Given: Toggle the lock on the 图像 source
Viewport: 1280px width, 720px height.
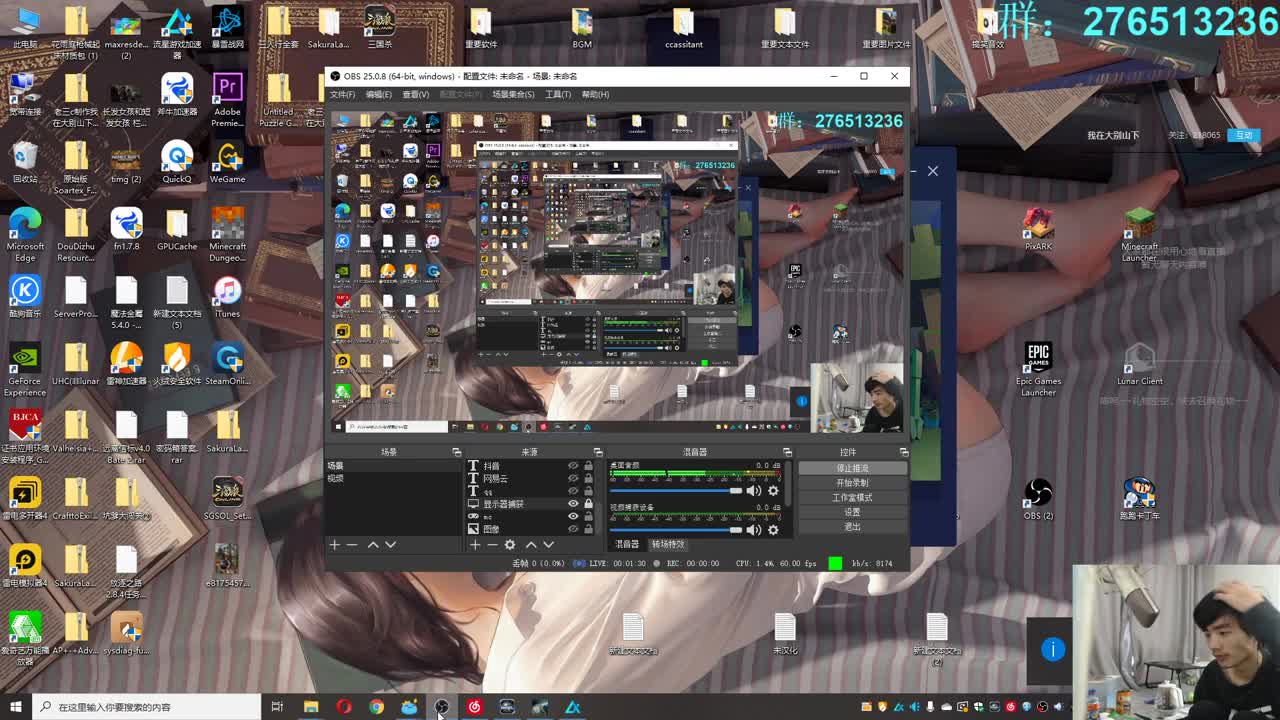Looking at the screenshot, I should coord(588,529).
